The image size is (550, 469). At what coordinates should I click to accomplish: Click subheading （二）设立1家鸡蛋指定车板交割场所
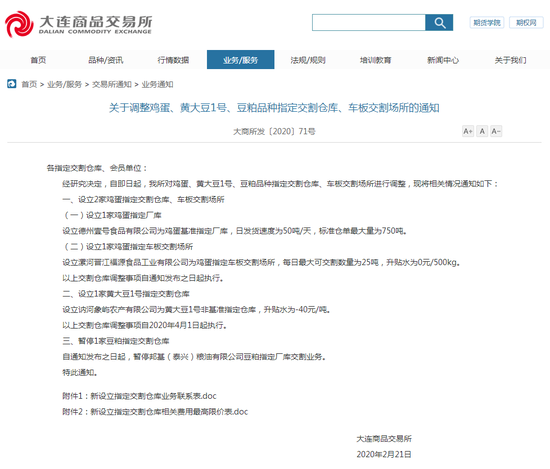128,247
